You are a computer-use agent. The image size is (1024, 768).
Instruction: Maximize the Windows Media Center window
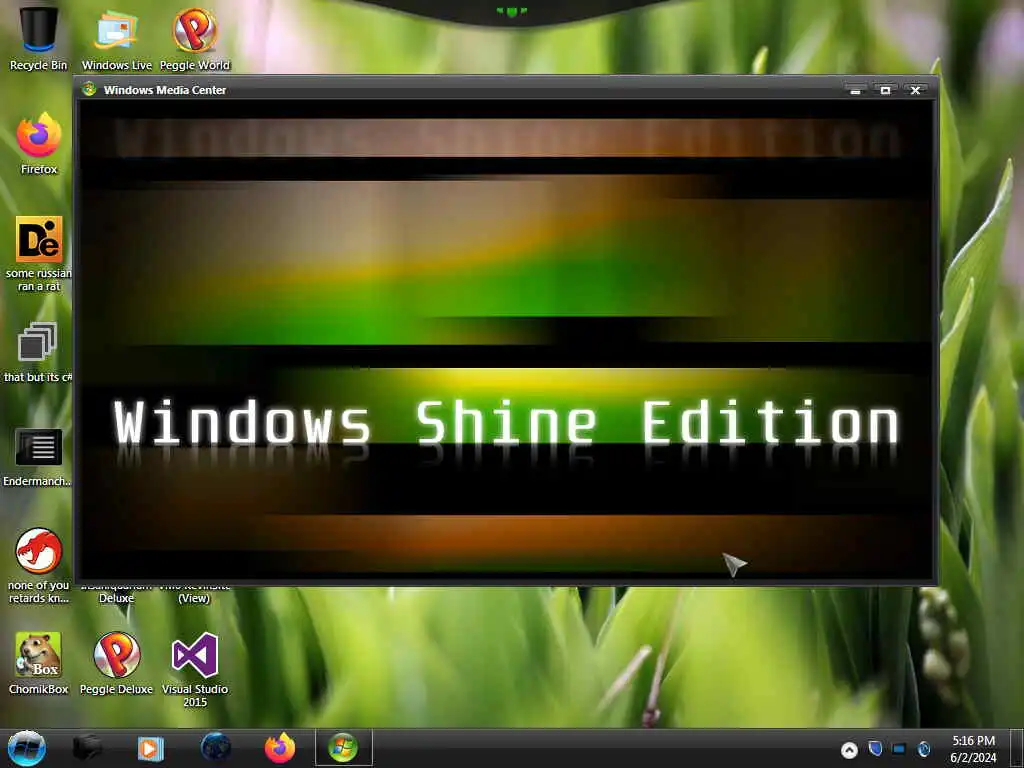[x=886, y=90]
